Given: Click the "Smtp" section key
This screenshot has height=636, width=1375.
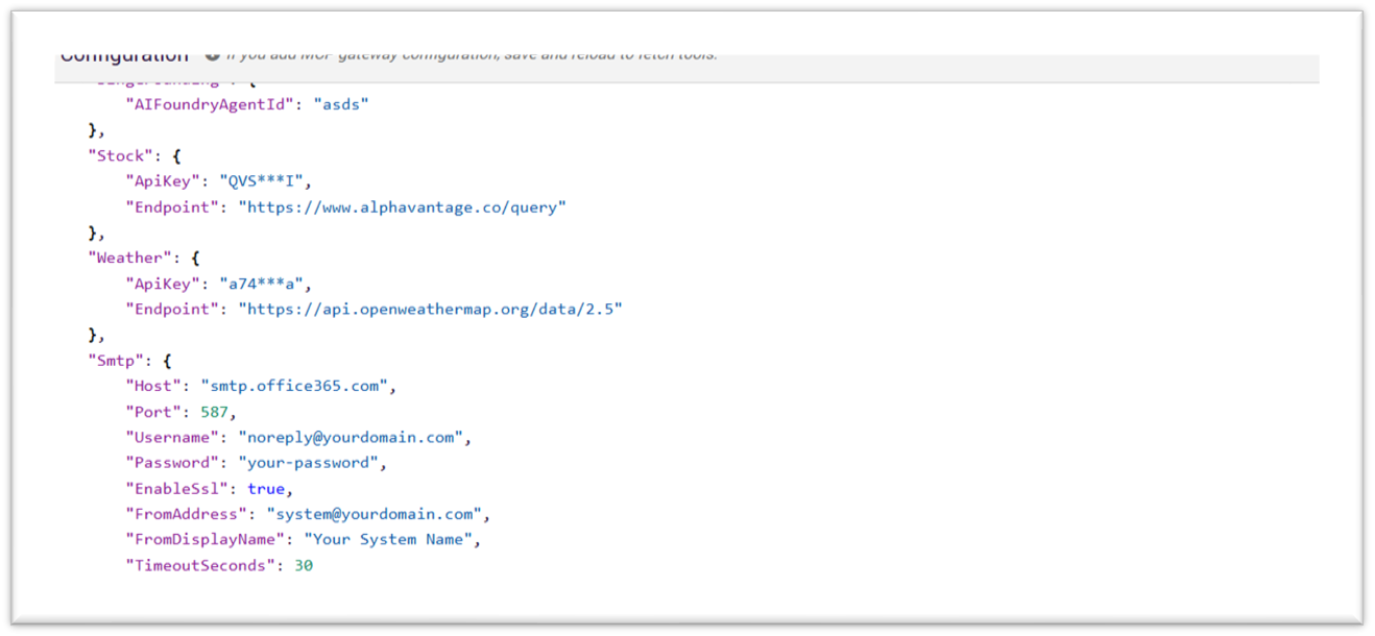Looking at the screenshot, I should tap(116, 360).
